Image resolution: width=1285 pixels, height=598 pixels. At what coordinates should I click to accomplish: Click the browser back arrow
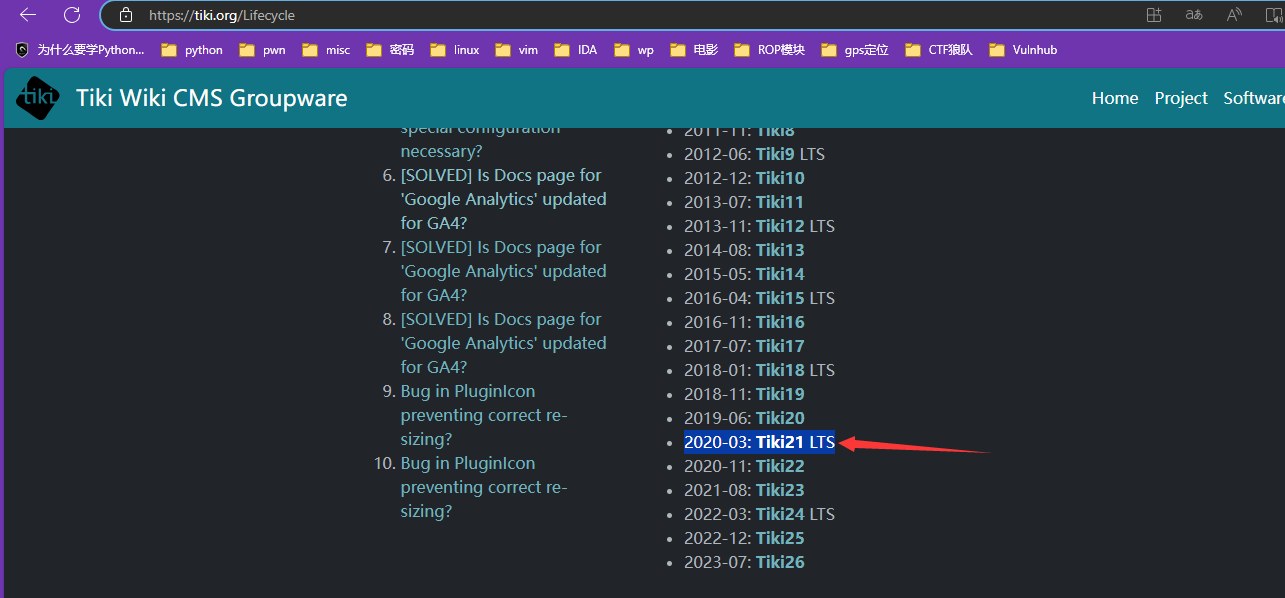28,15
